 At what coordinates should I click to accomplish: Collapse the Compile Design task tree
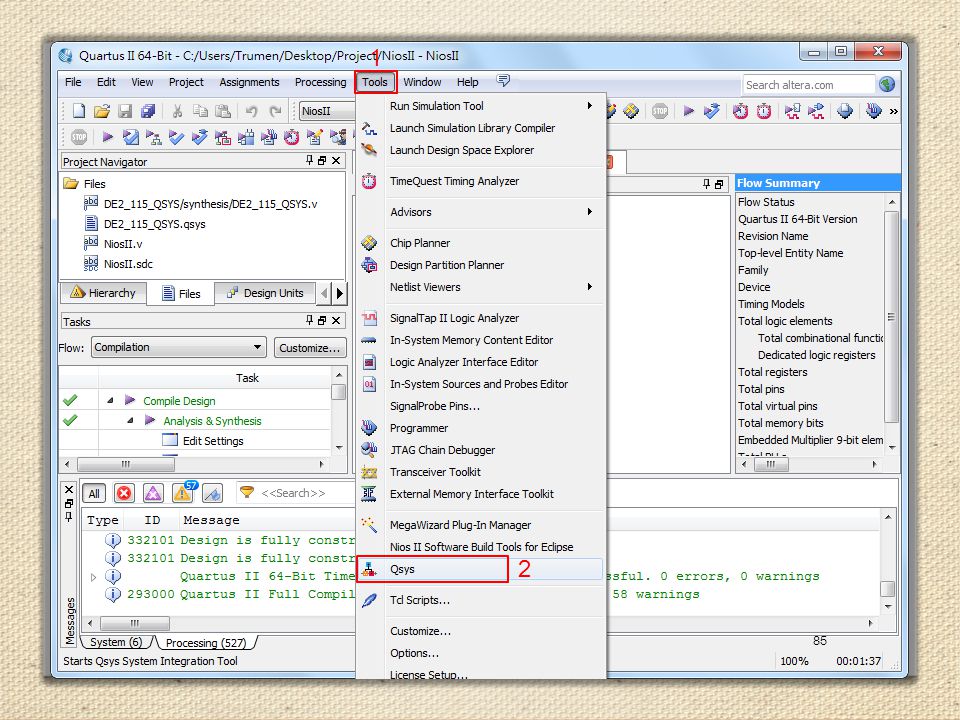110,400
